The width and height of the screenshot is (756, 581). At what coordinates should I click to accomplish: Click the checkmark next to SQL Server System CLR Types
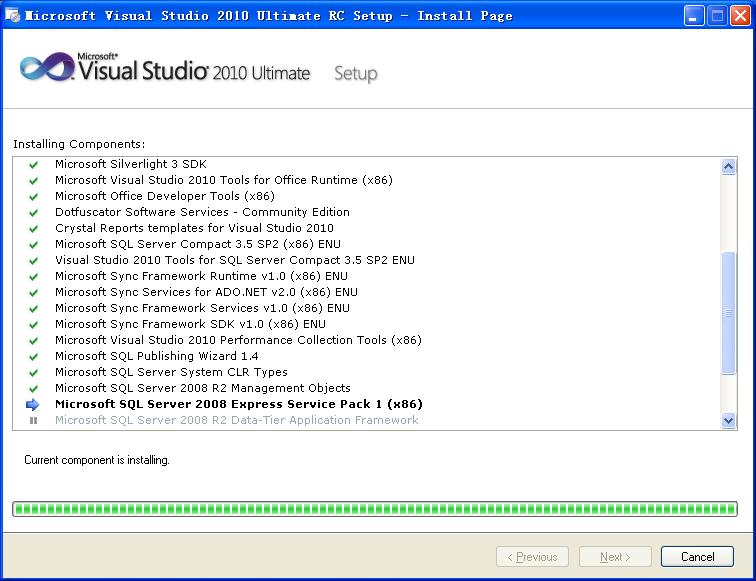click(x=33, y=372)
